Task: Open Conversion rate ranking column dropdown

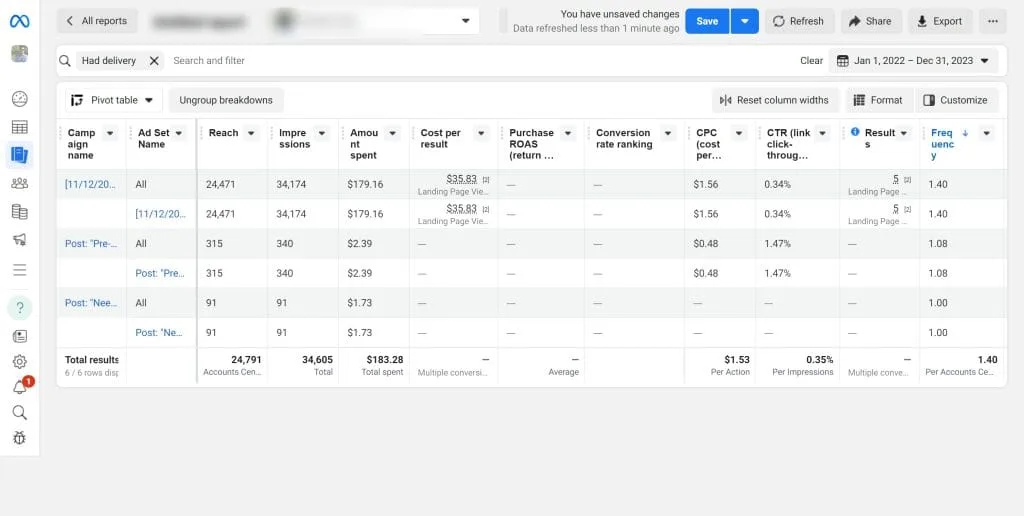Action: pos(668,133)
